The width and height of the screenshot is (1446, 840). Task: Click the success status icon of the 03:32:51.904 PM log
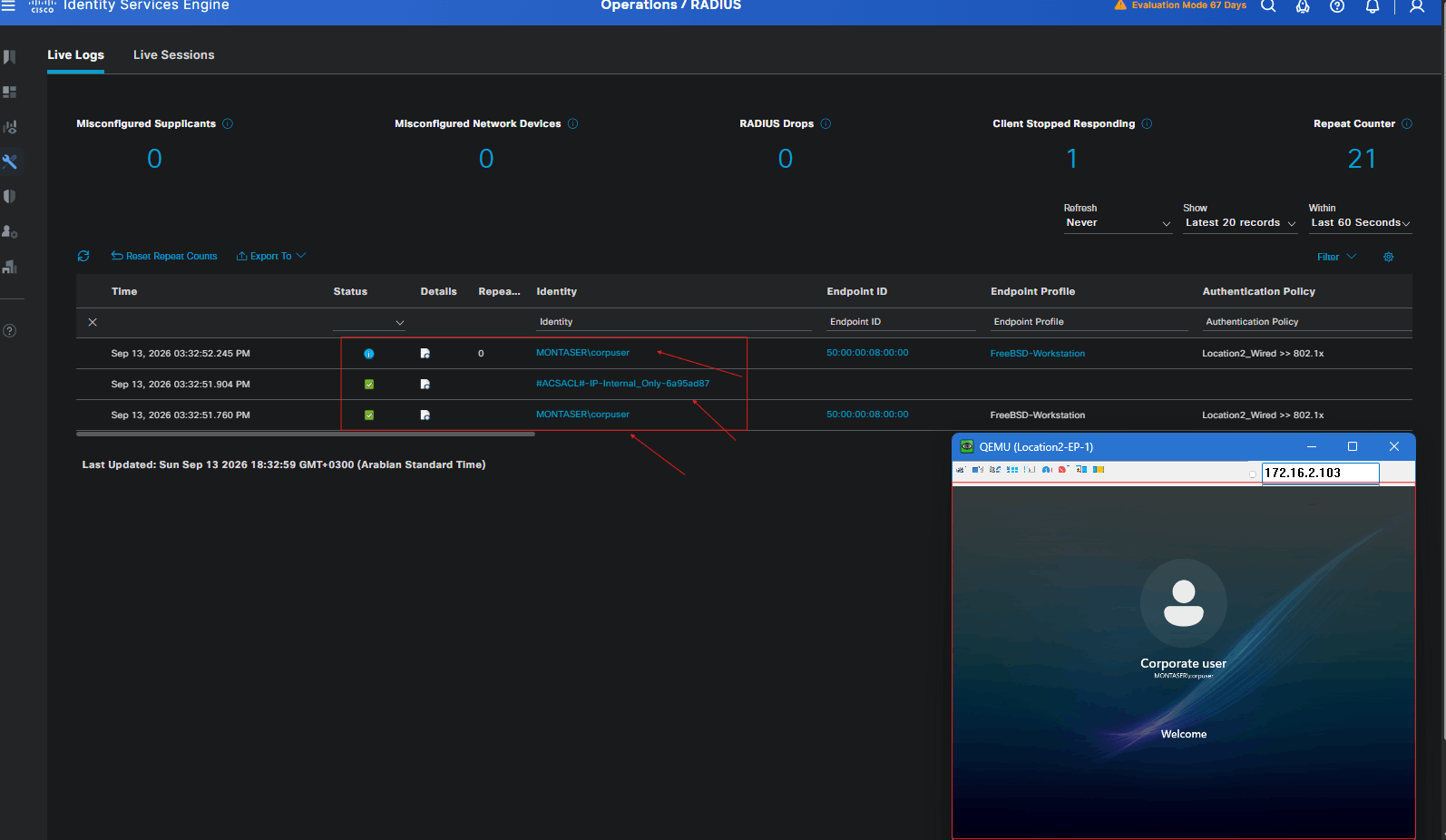pyautogui.click(x=369, y=385)
